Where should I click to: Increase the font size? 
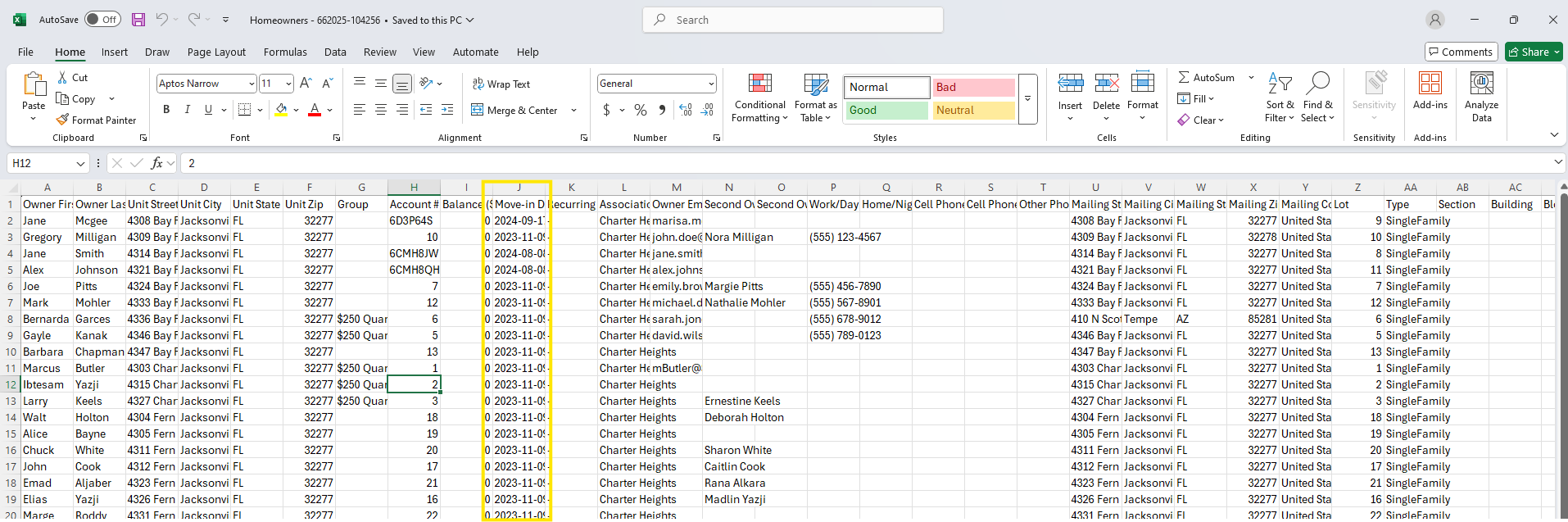306,83
